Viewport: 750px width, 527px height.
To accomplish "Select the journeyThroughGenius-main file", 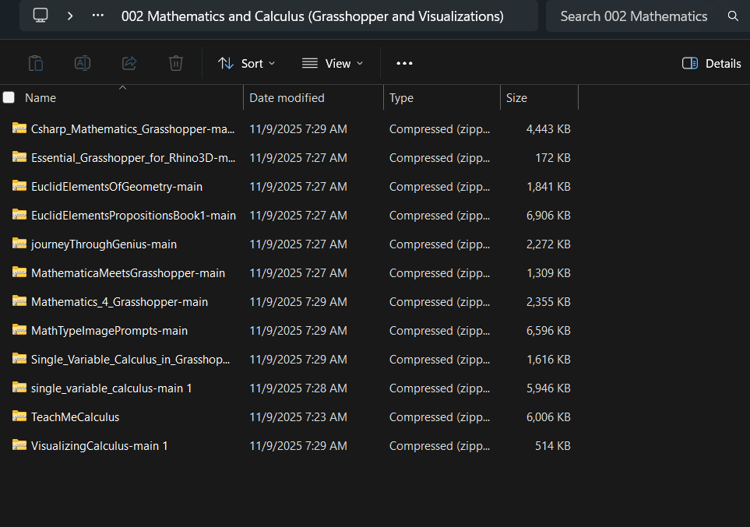I will coord(103,244).
